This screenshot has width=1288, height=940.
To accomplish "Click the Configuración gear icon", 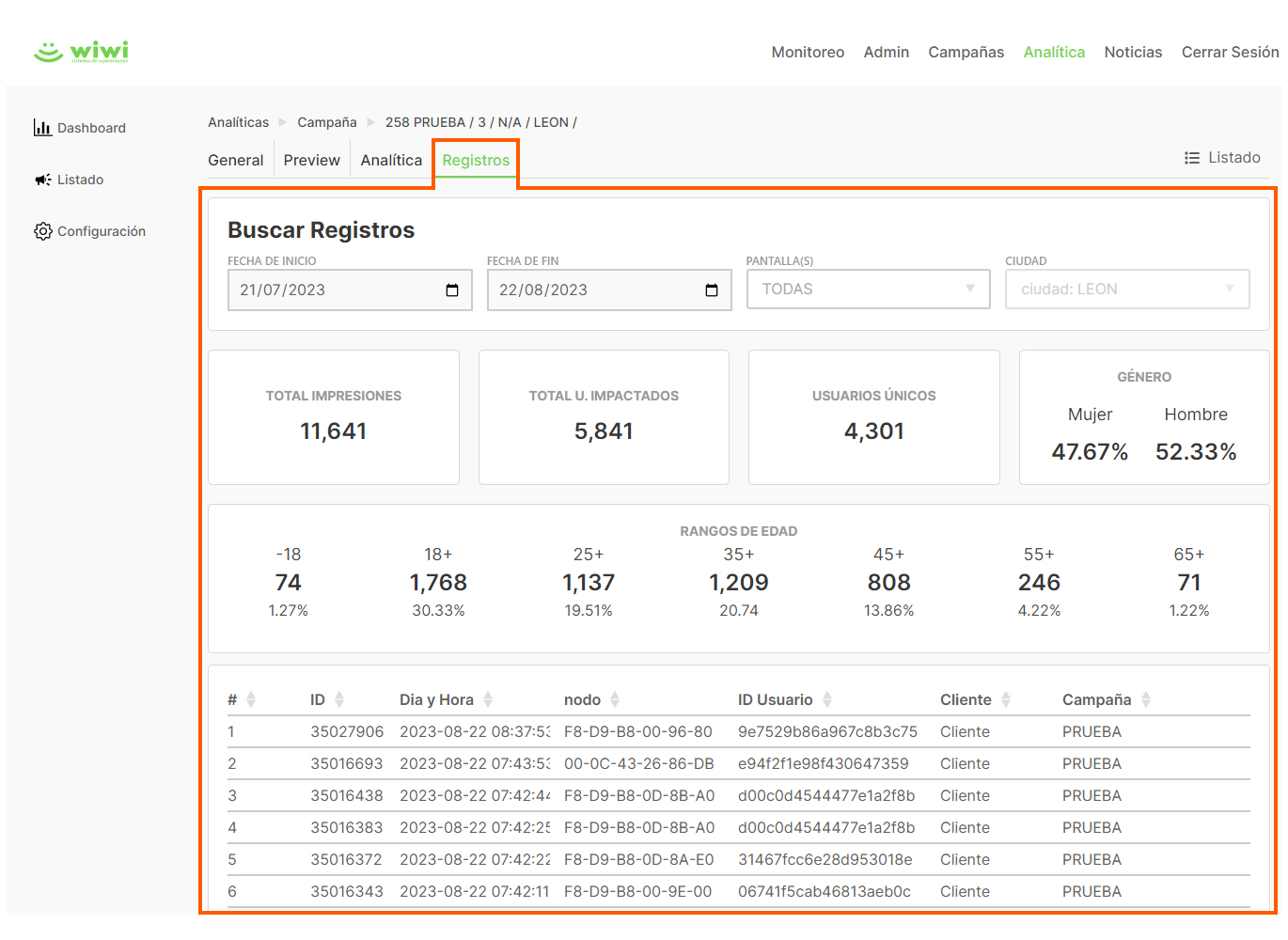I will point(42,231).
